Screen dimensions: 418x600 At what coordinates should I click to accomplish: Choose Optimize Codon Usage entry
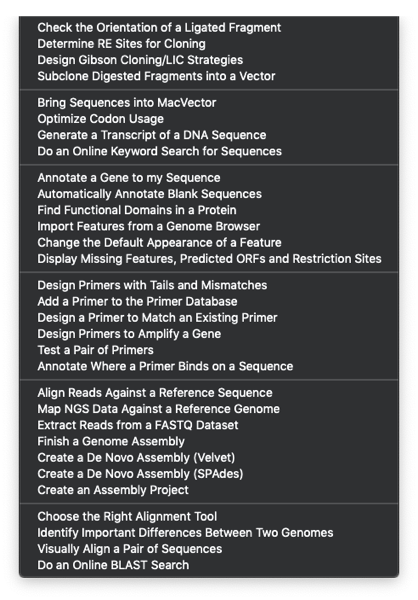[x=209, y=119]
